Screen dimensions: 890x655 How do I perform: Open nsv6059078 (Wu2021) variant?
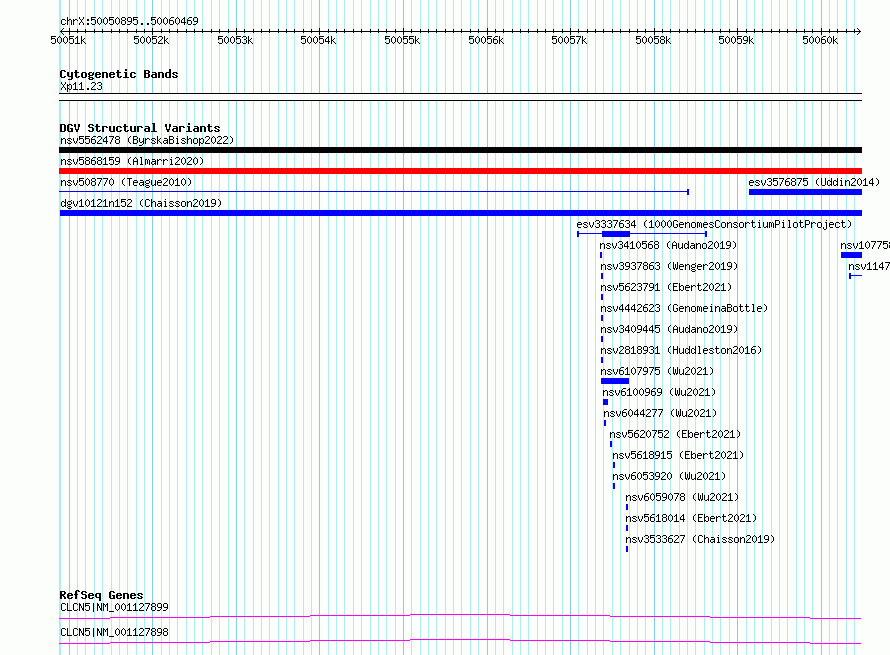tap(682, 497)
